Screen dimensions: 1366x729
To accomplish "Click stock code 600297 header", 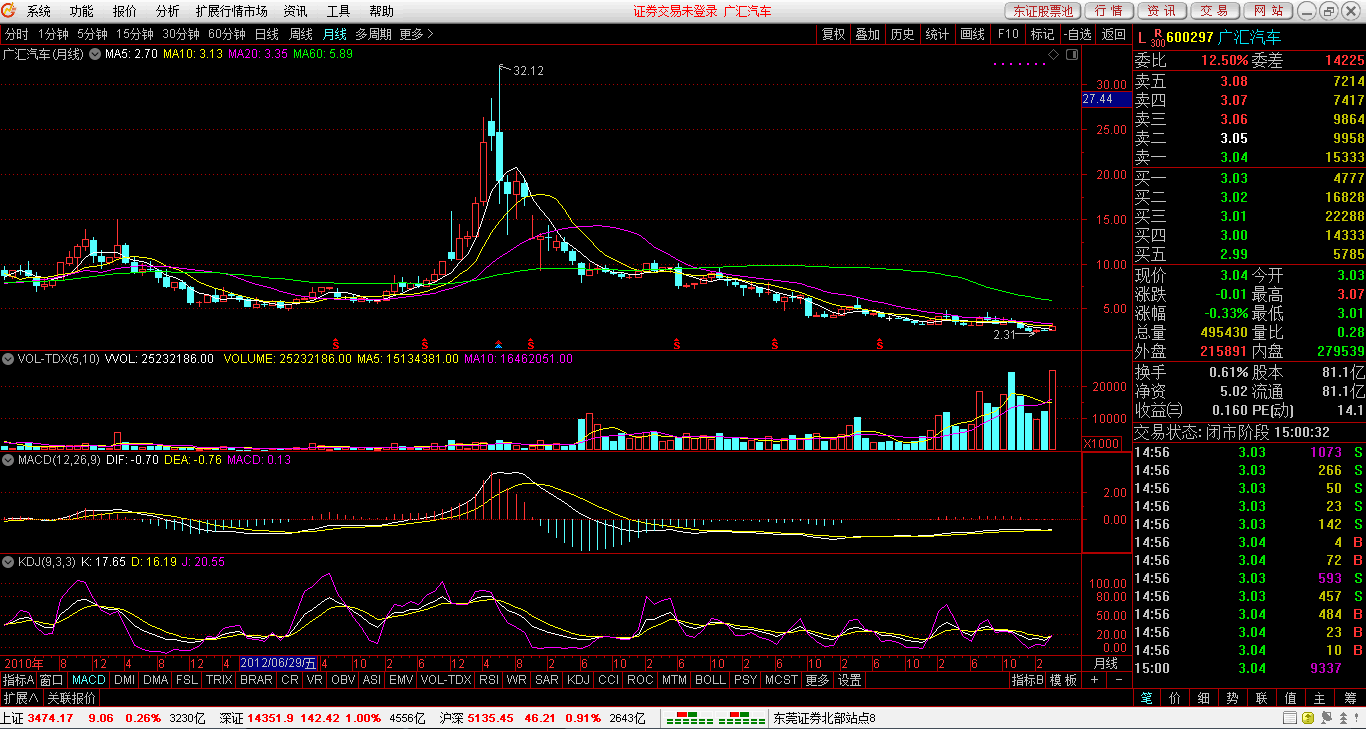I will coord(1190,37).
